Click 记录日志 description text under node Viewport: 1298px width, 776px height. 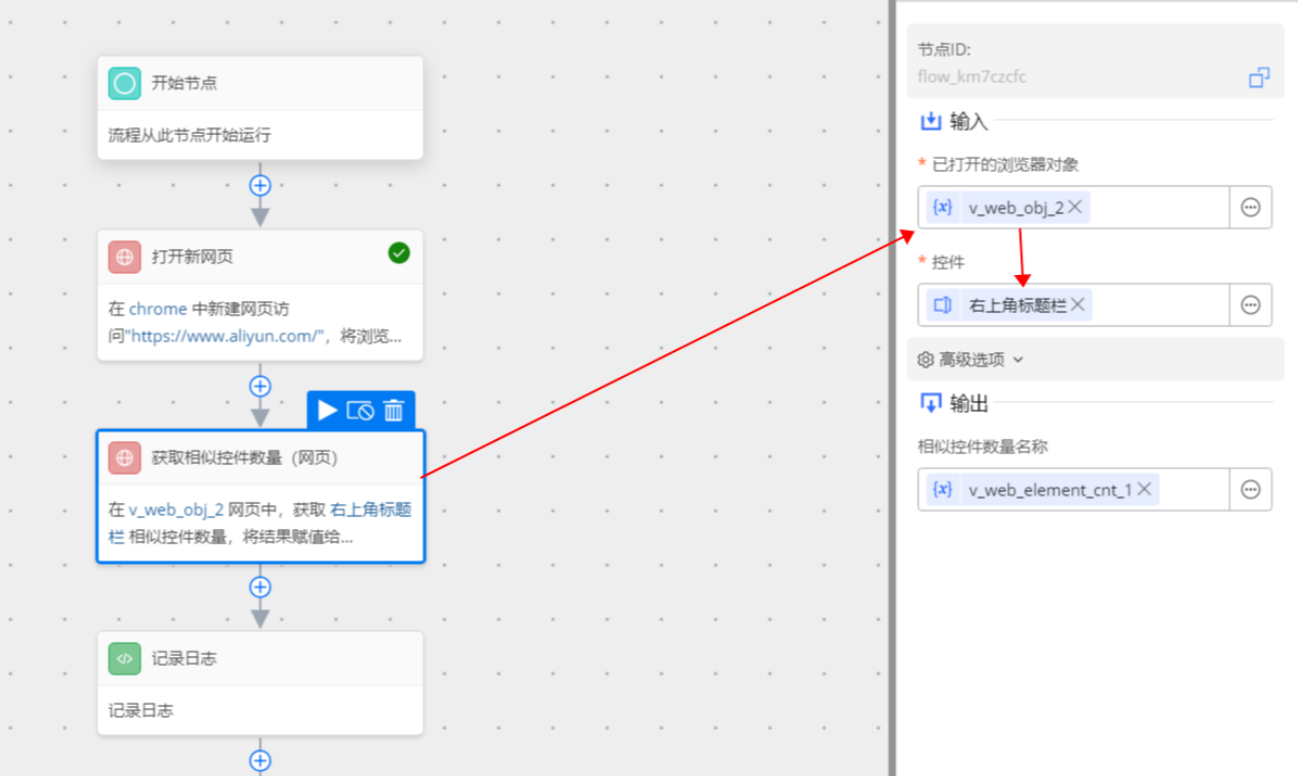pyautogui.click(x=140, y=711)
